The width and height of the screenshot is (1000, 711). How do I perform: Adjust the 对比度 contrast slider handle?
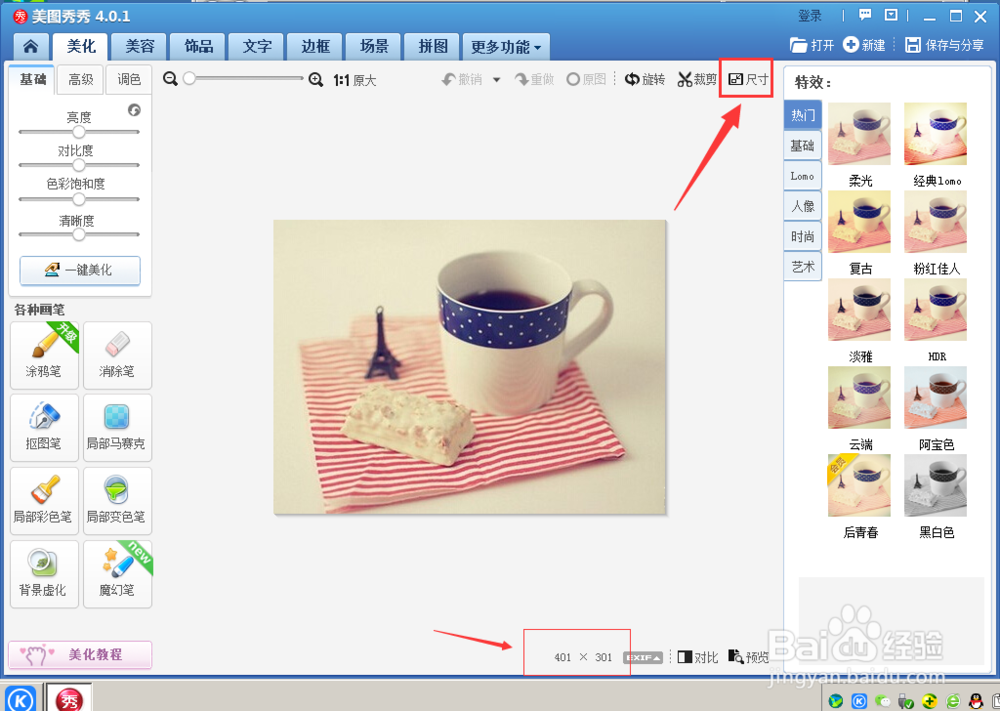click(x=78, y=165)
